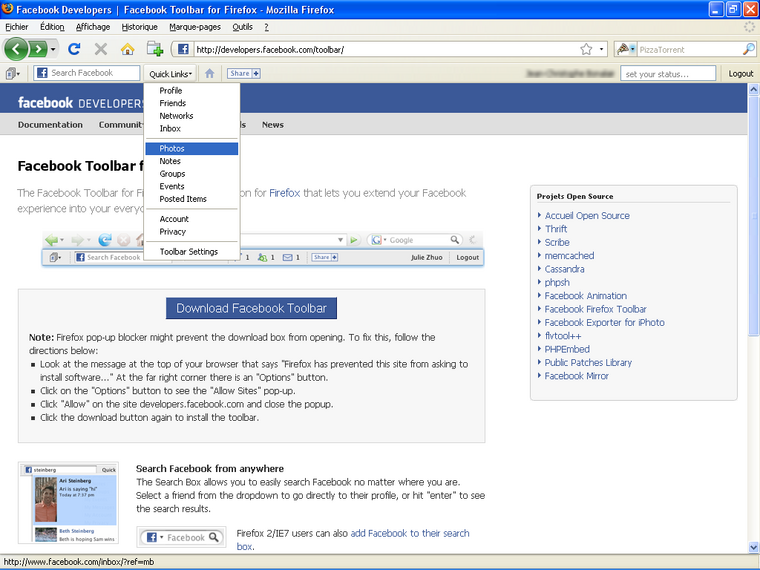This screenshot has width=760, height=570.
Task: Click the Share button in toolbar
Action: coord(244,73)
